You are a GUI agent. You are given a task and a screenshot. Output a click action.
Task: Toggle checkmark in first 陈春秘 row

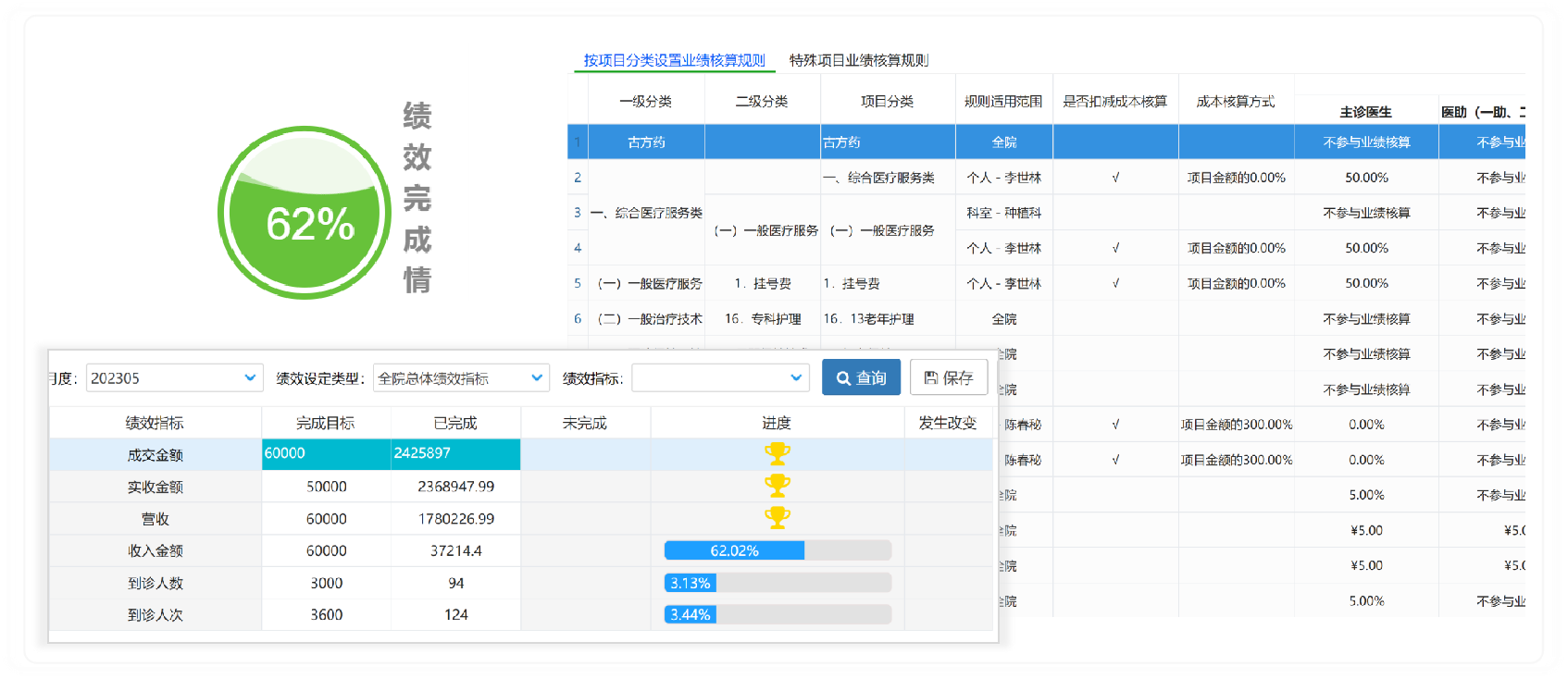(1115, 425)
